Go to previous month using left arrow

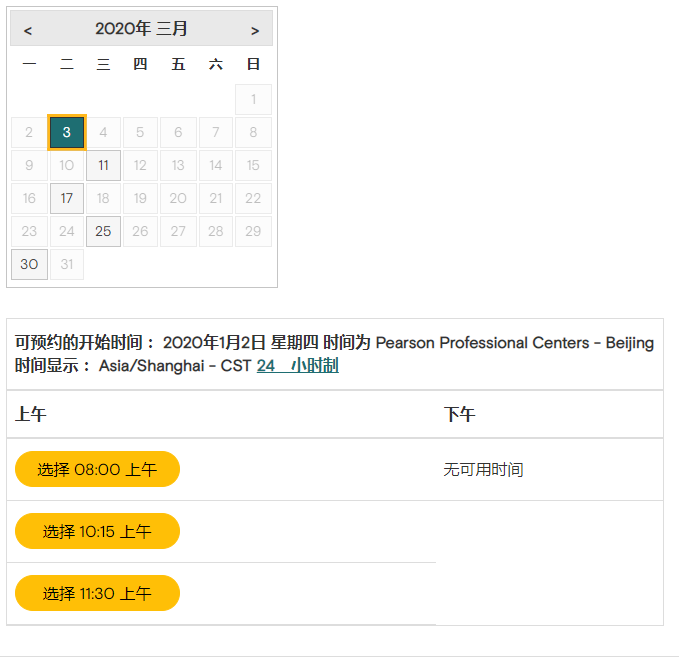pyautogui.click(x=28, y=30)
